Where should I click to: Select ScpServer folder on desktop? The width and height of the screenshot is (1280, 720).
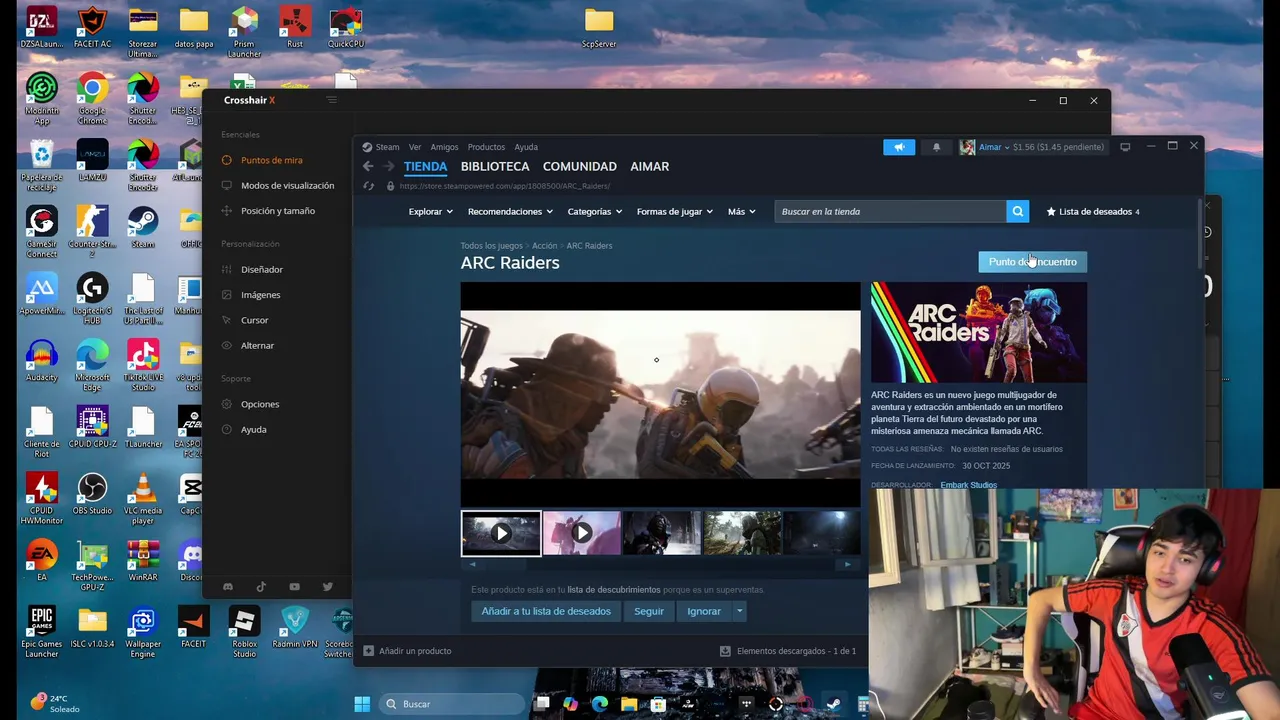(599, 28)
